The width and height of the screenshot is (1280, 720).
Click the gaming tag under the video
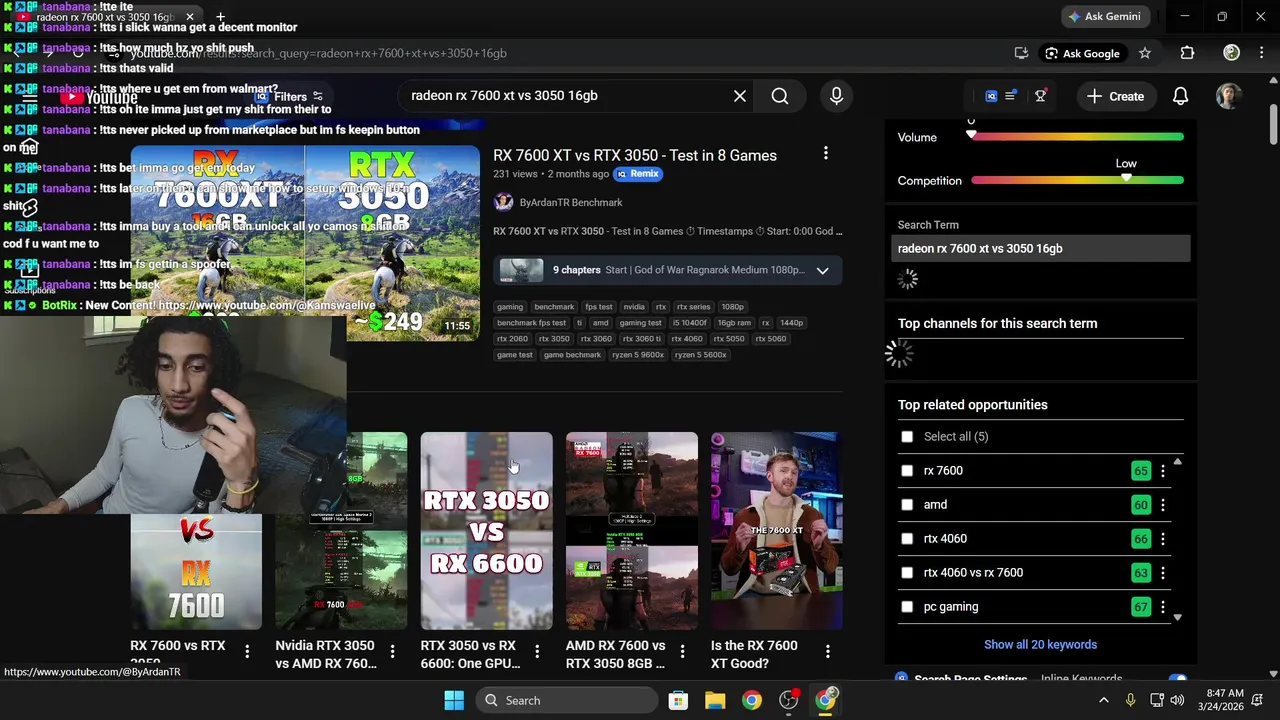coord(510,307)
